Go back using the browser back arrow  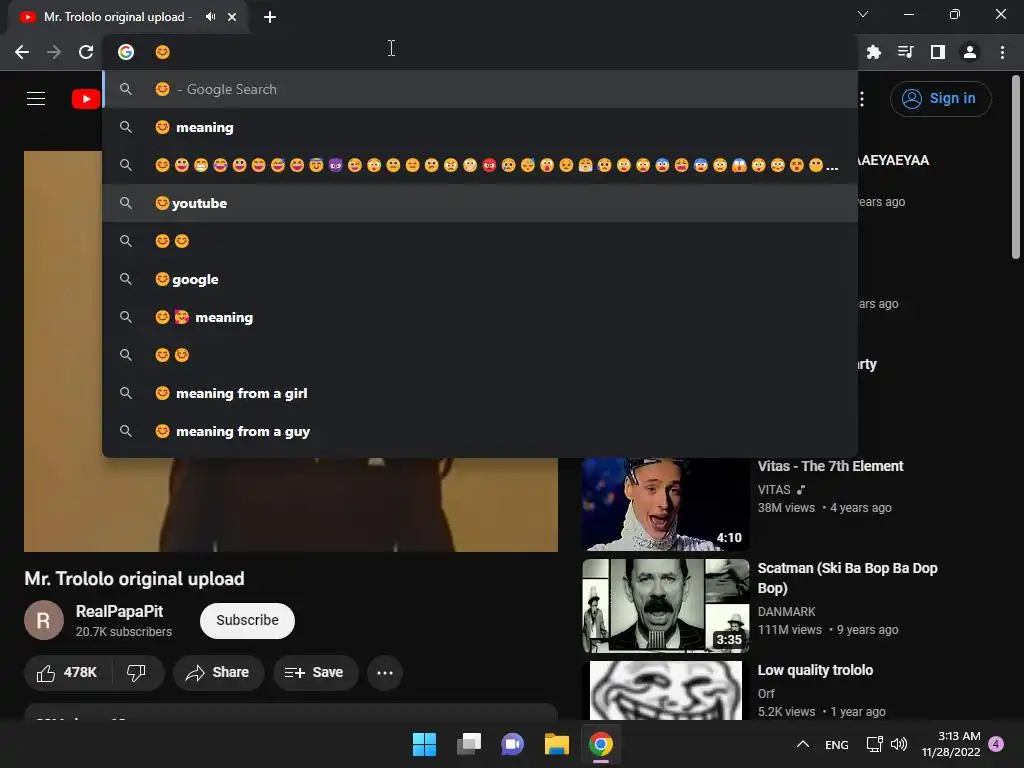[x=22, y=52]
